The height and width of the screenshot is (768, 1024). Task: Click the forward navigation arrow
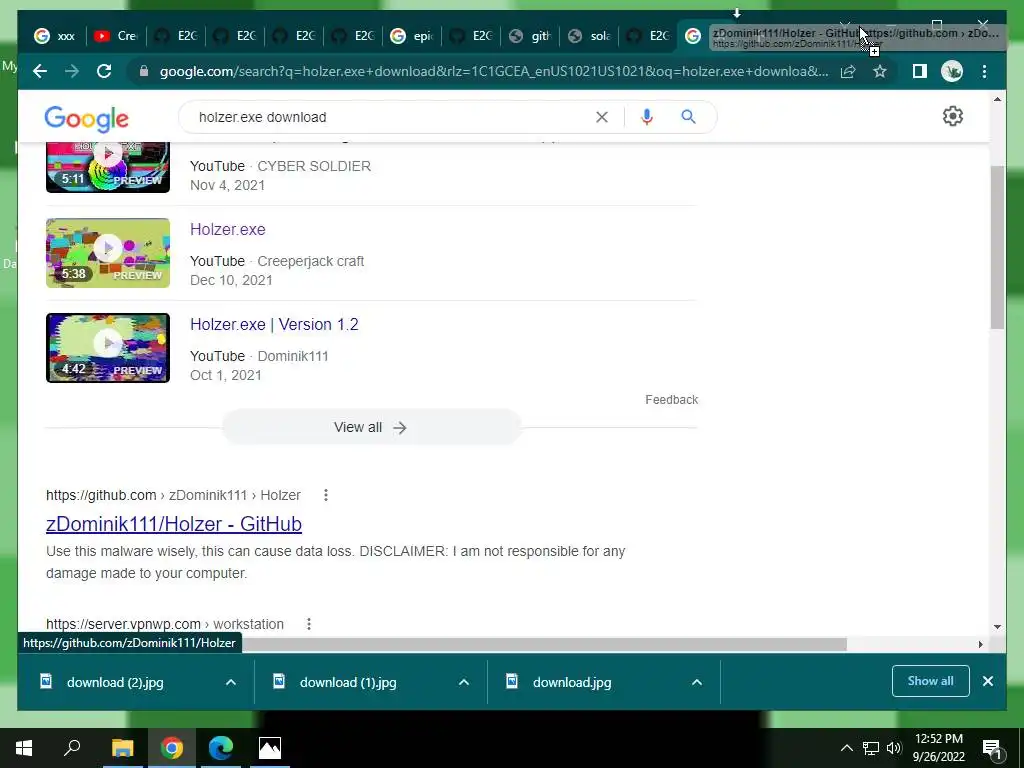72,71
